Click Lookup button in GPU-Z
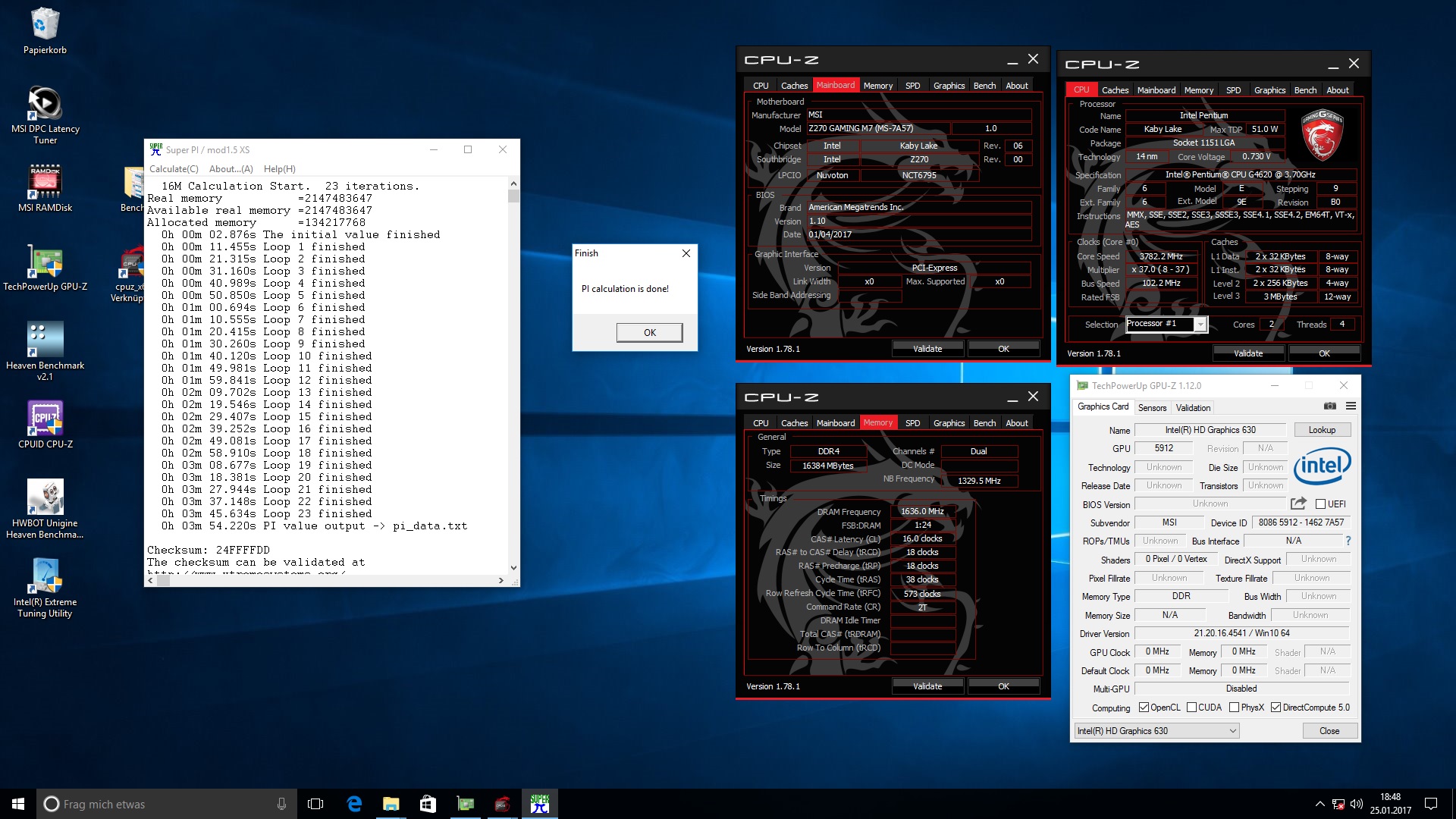The image size is (1456, 819). 1322,430
